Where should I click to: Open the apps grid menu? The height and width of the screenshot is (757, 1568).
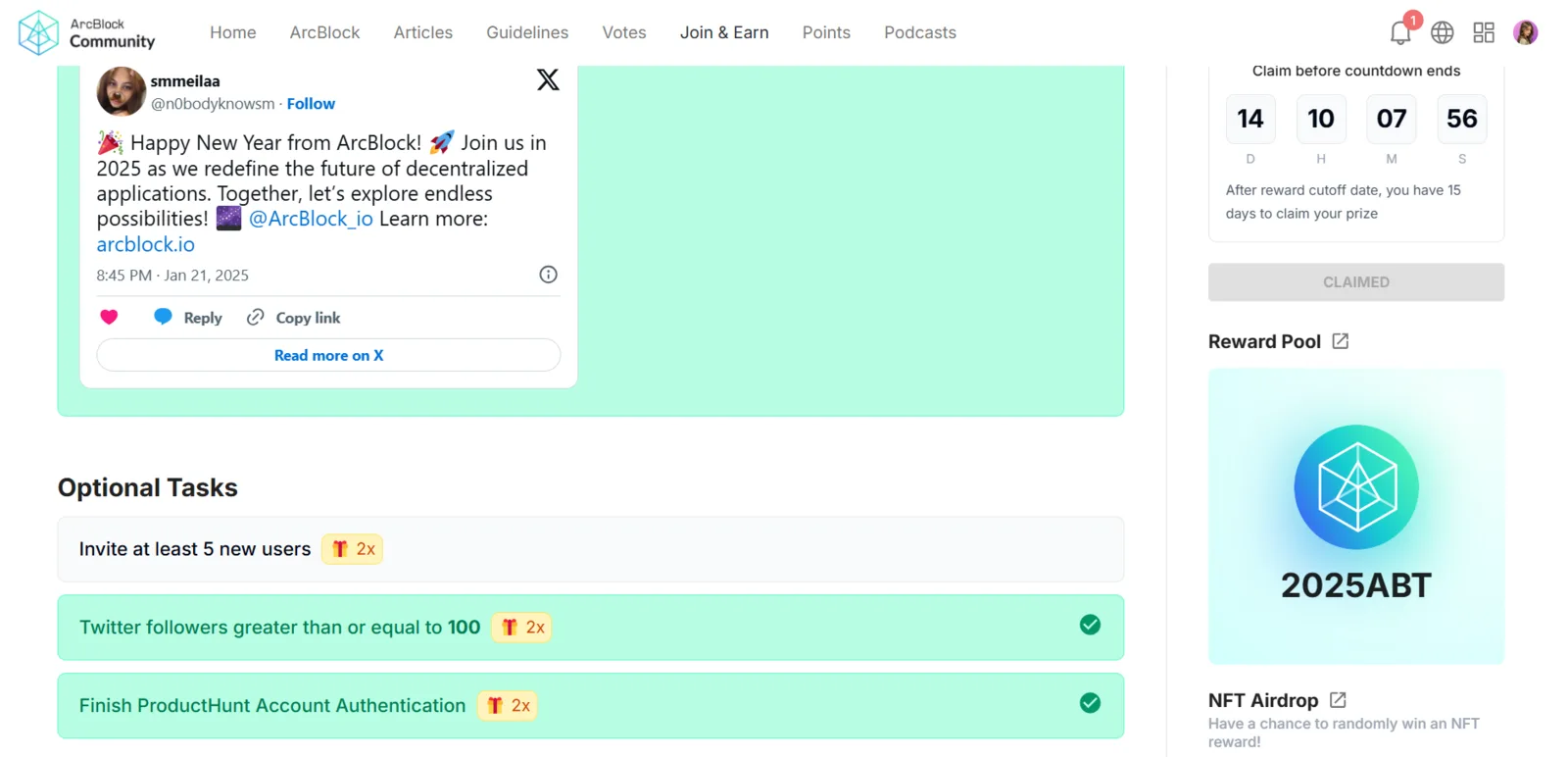(1484, 32)
